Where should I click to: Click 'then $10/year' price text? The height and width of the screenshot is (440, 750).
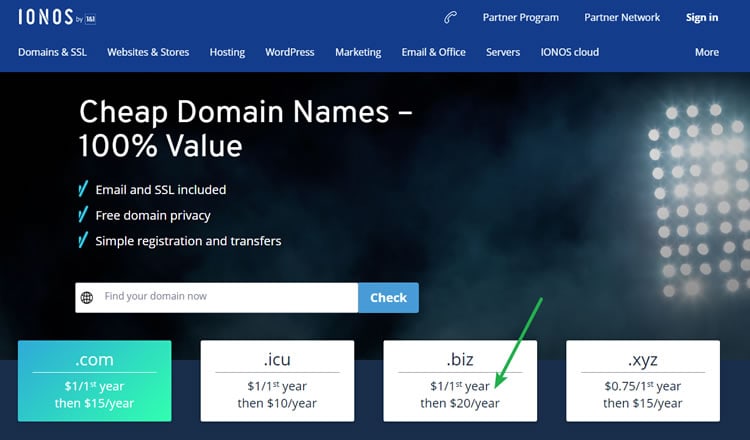pyautogui.click(x=277, y=403)
